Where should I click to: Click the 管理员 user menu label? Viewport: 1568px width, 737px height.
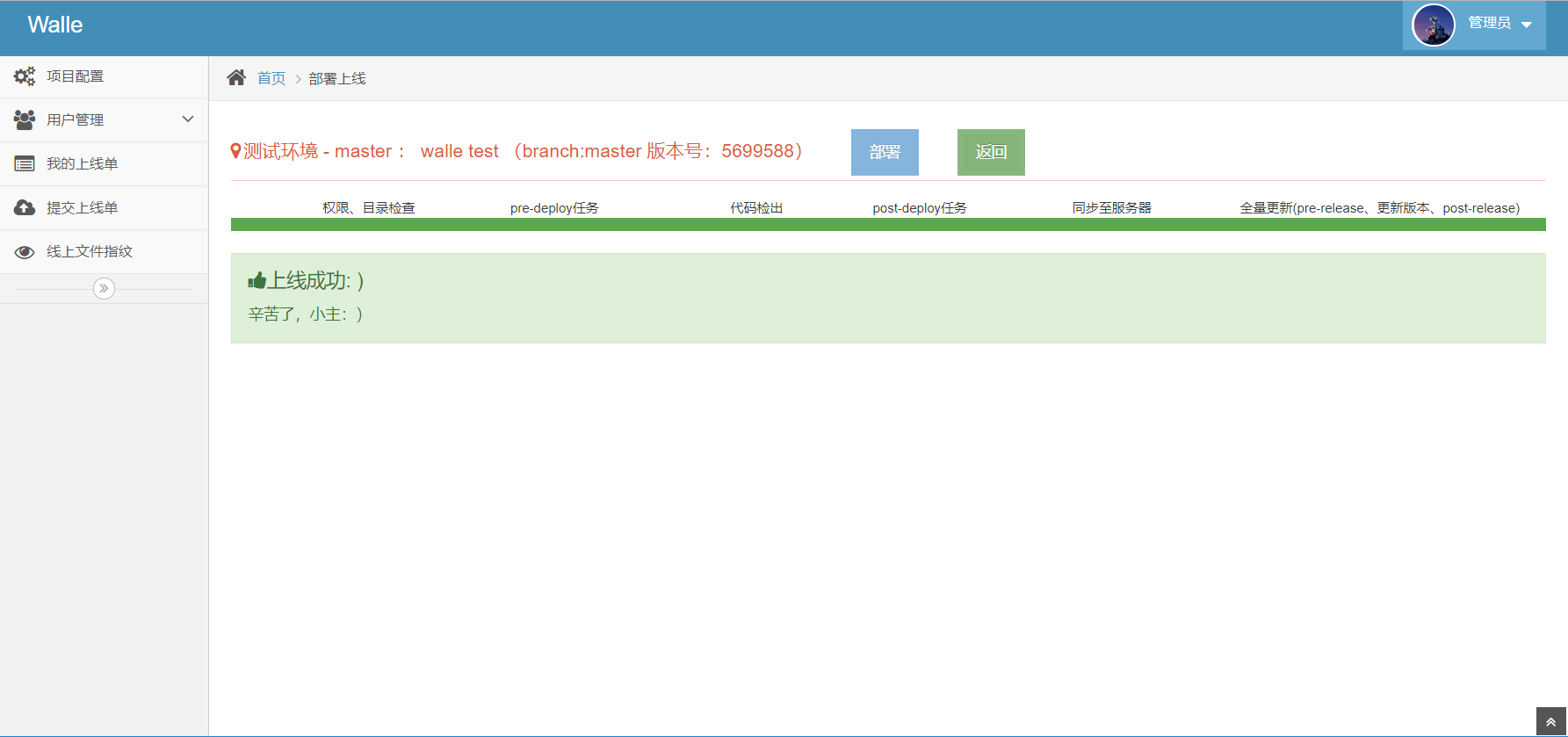coord(1489,23)
